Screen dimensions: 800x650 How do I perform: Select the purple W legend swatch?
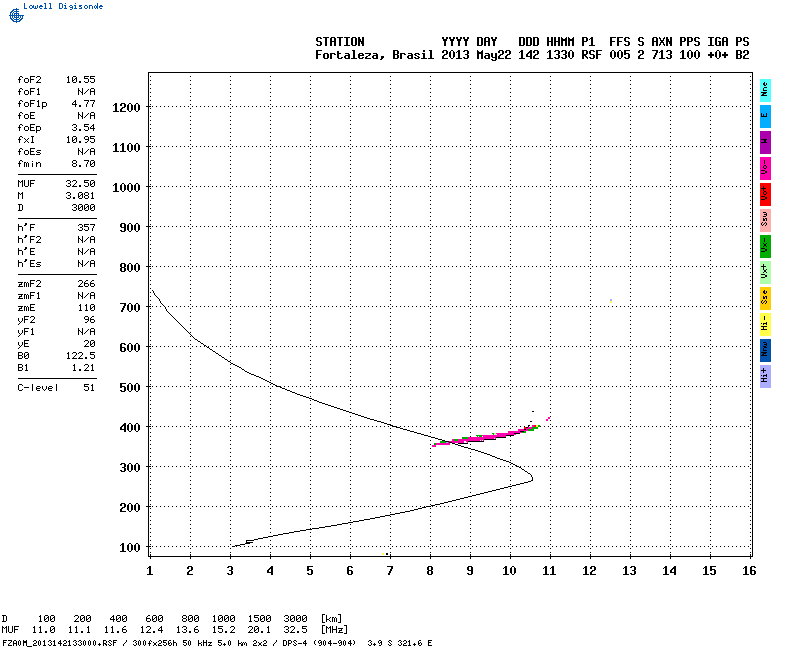765,142
